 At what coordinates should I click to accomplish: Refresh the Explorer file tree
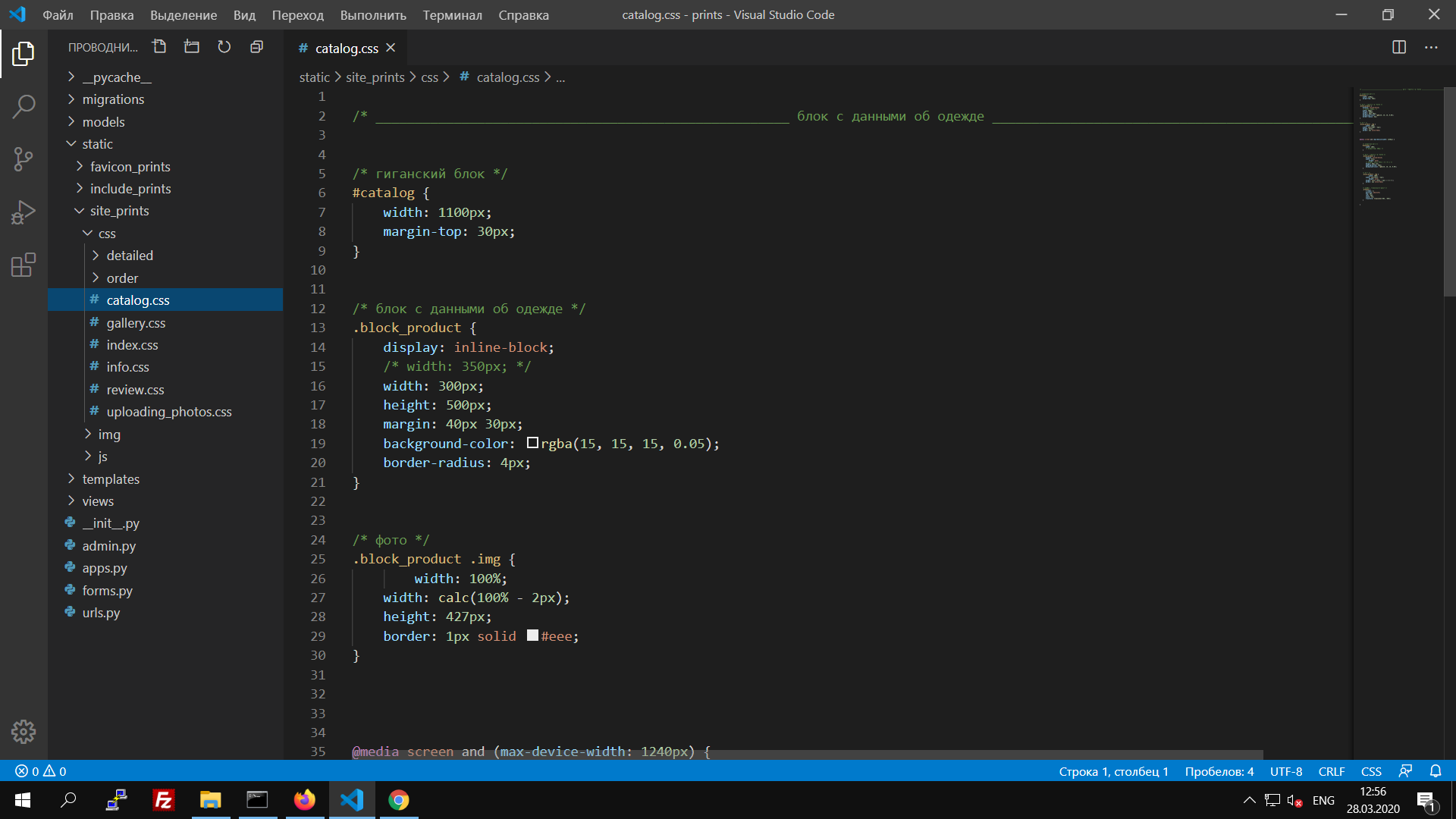click(224, 47)
